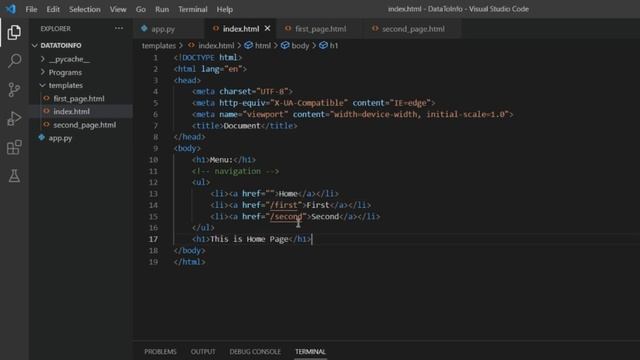Collapse the templates folder
640x360 pixels.
tap(43, 85)
